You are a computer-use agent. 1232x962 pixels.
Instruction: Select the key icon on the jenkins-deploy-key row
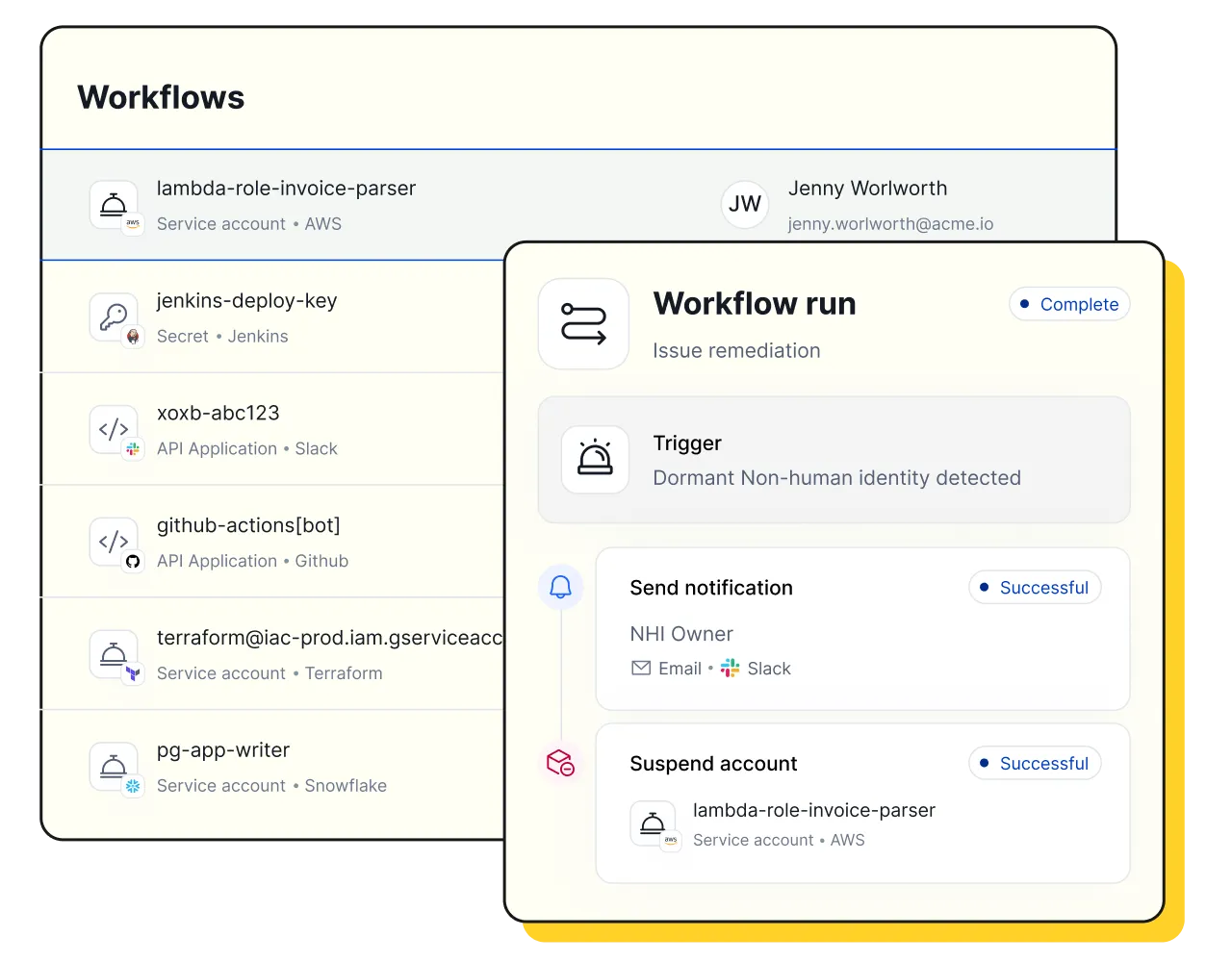[x=113, y=316]
